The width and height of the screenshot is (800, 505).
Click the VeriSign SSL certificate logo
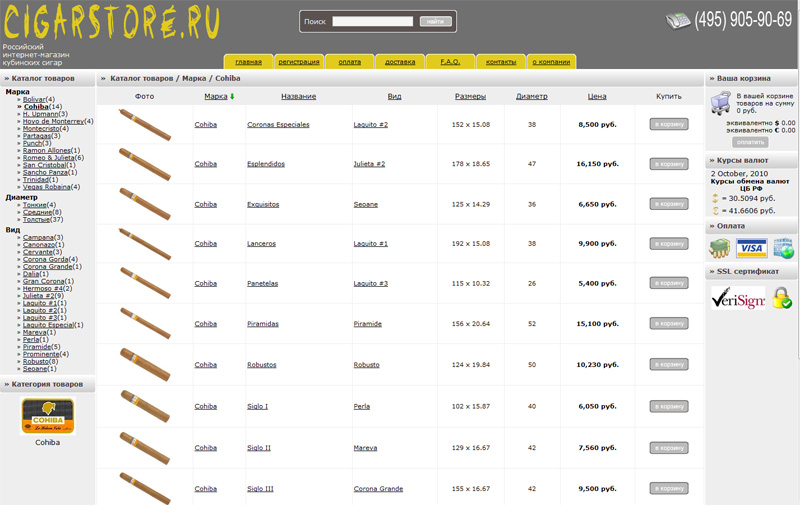(738, 298)
